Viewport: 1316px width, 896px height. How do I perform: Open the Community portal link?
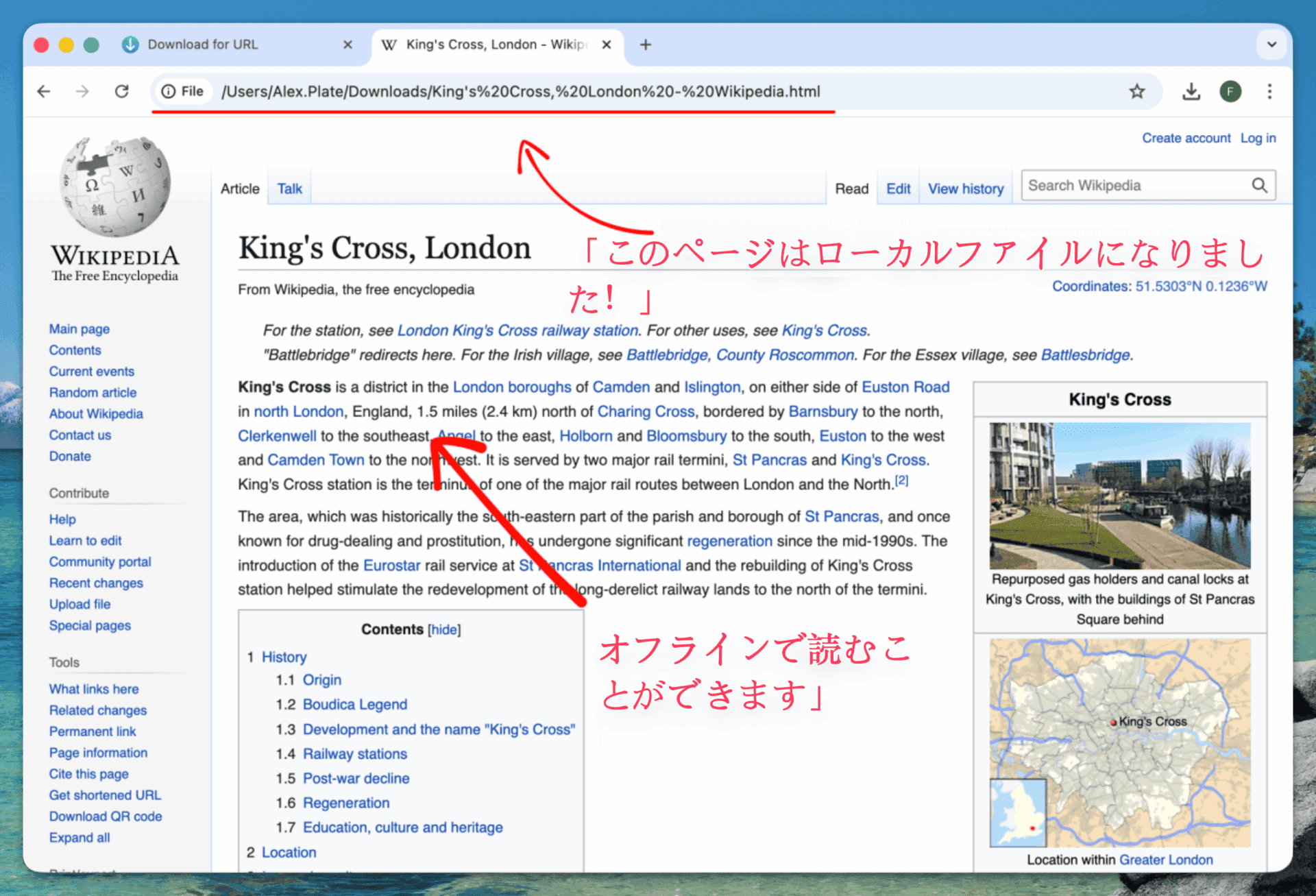tap(100, 562)
